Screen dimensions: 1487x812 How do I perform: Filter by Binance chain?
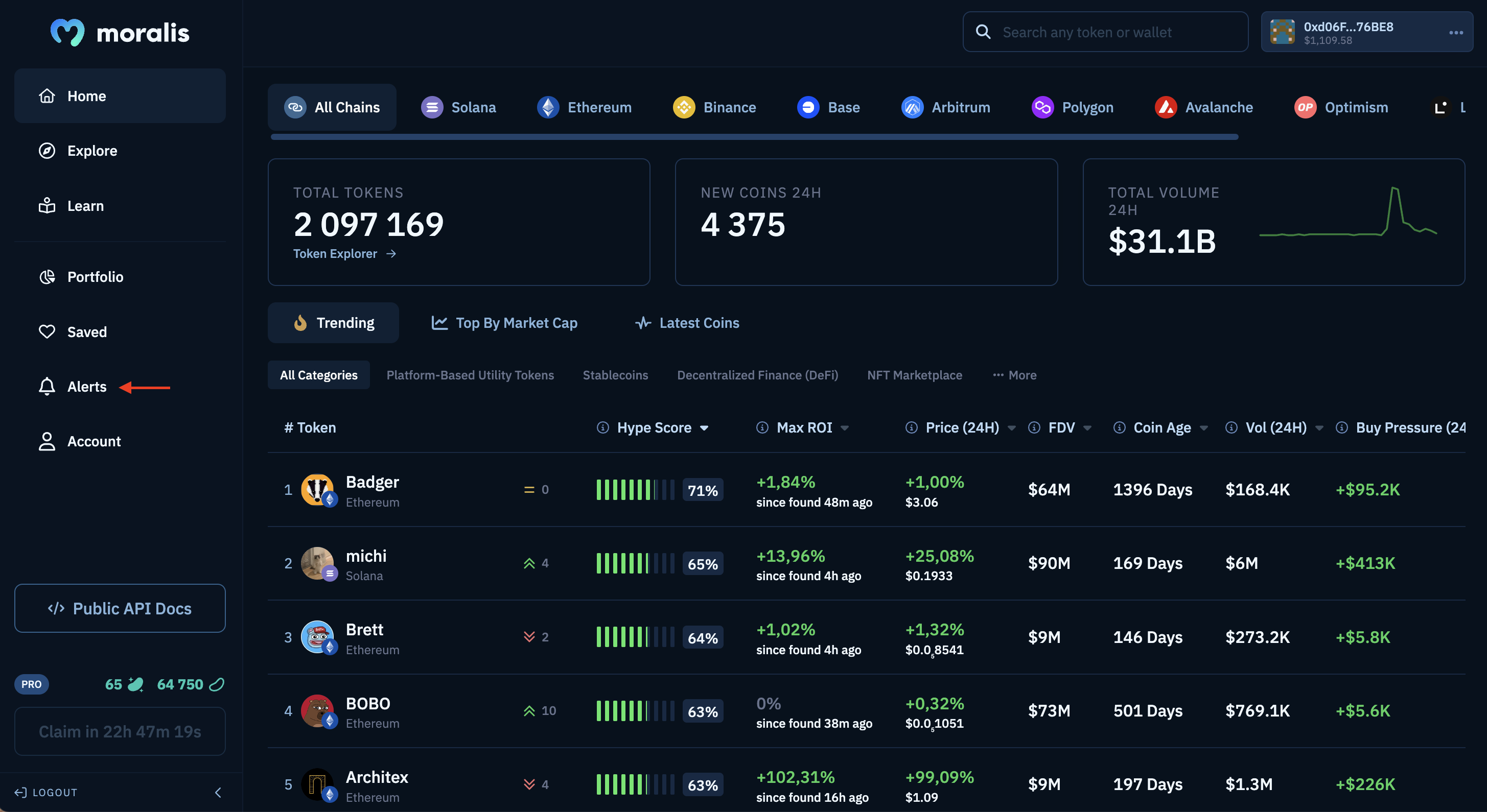pyautogui.click(x=714, y=107)
